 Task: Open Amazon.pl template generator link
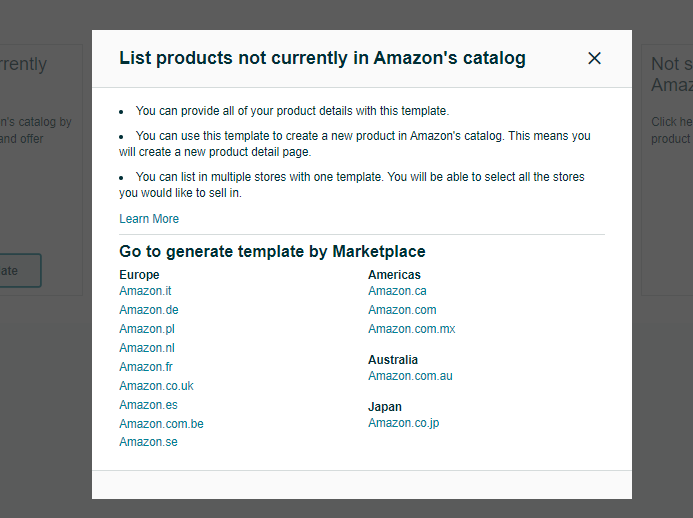(x=147, y=329)
